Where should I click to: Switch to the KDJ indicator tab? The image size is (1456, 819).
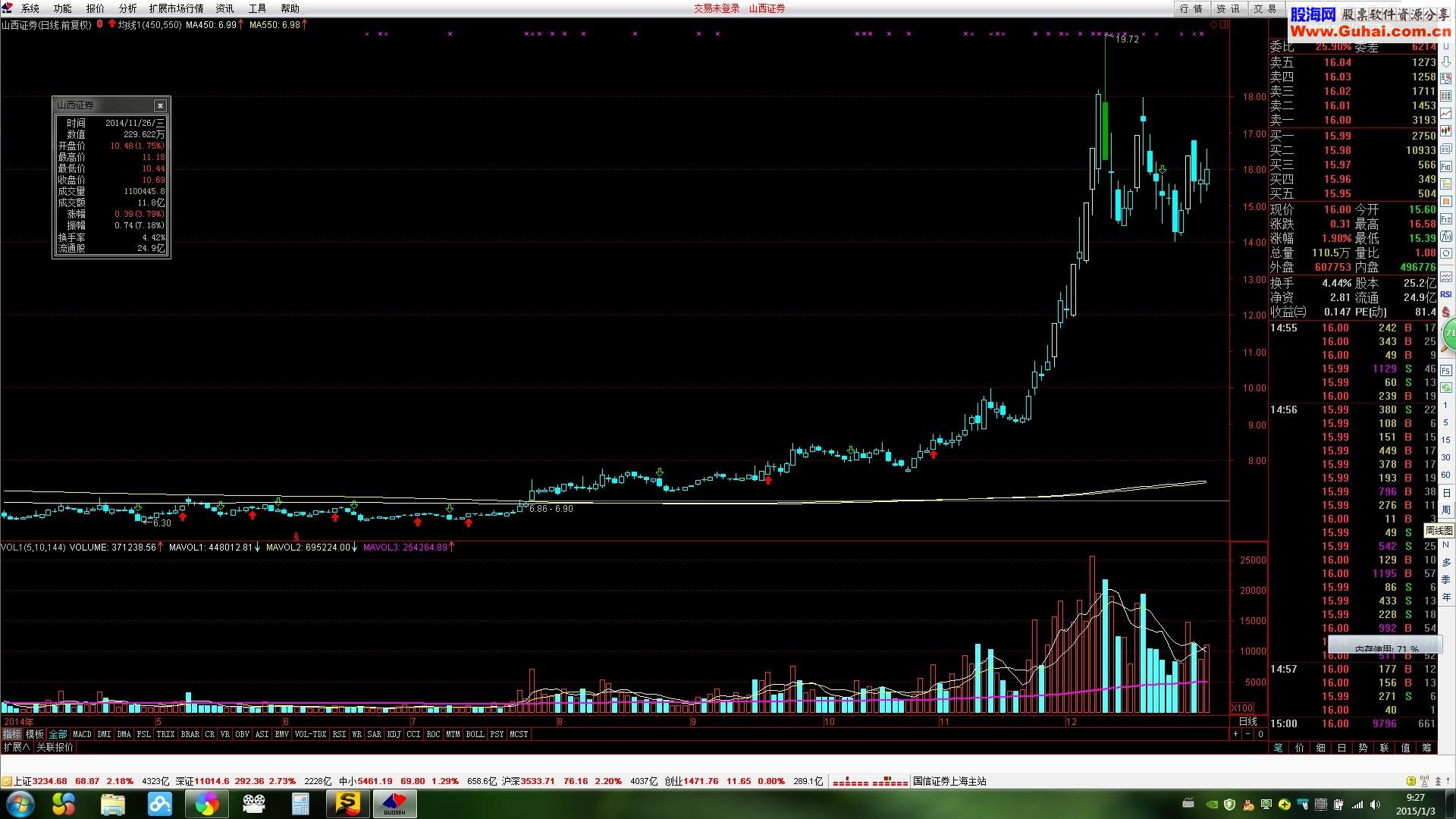tap(394, 734)
